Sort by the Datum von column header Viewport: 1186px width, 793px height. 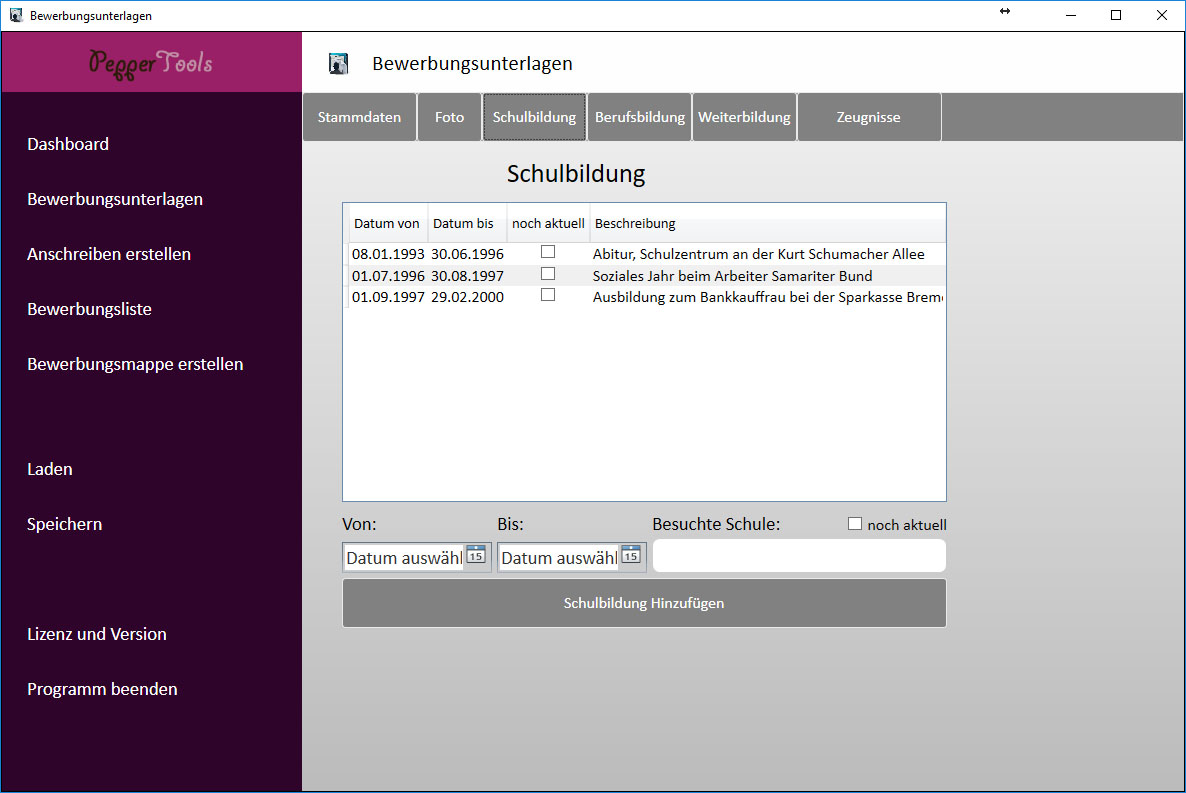point(387,223)
